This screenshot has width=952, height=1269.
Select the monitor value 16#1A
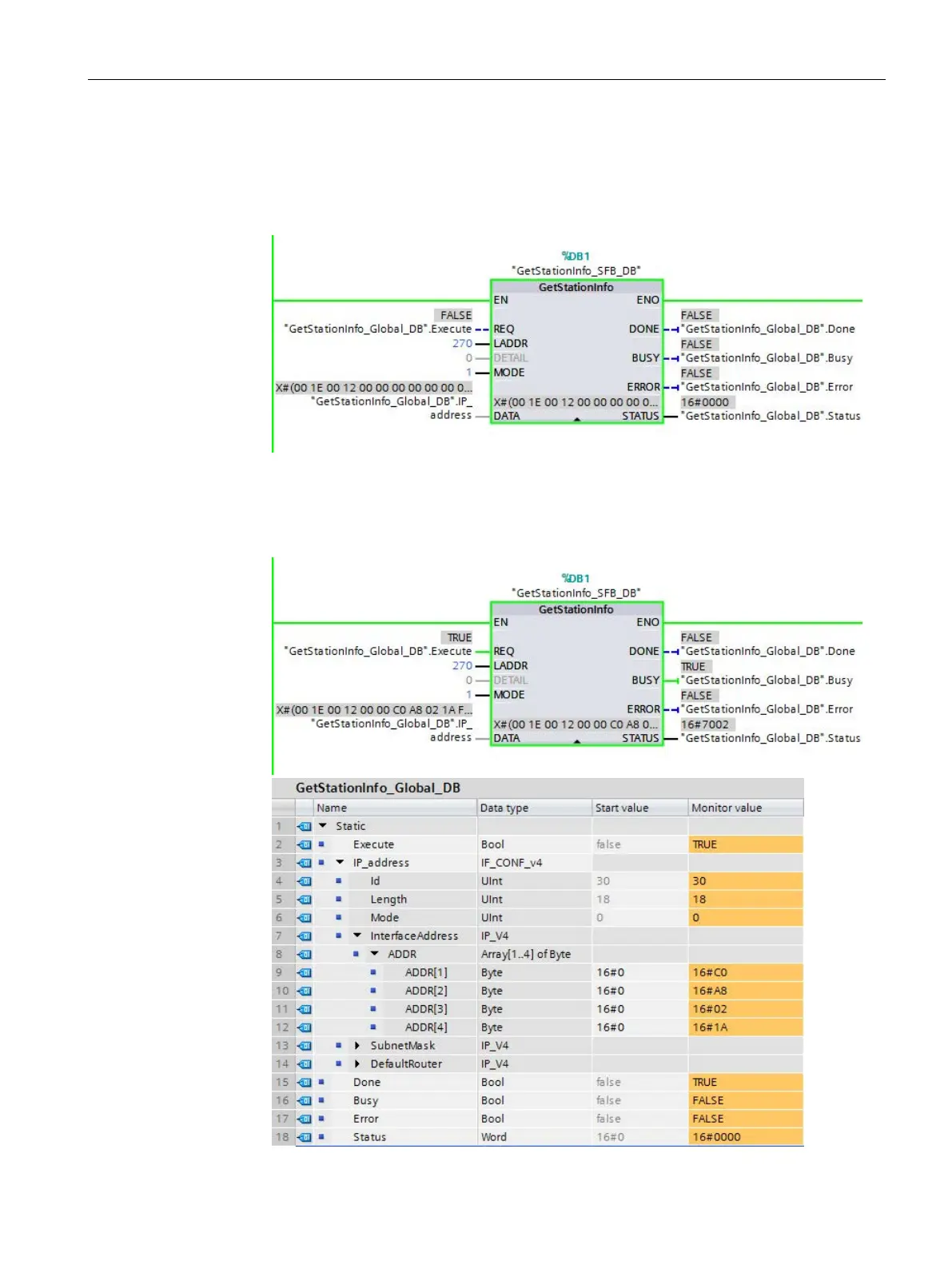coord(746,1028)
